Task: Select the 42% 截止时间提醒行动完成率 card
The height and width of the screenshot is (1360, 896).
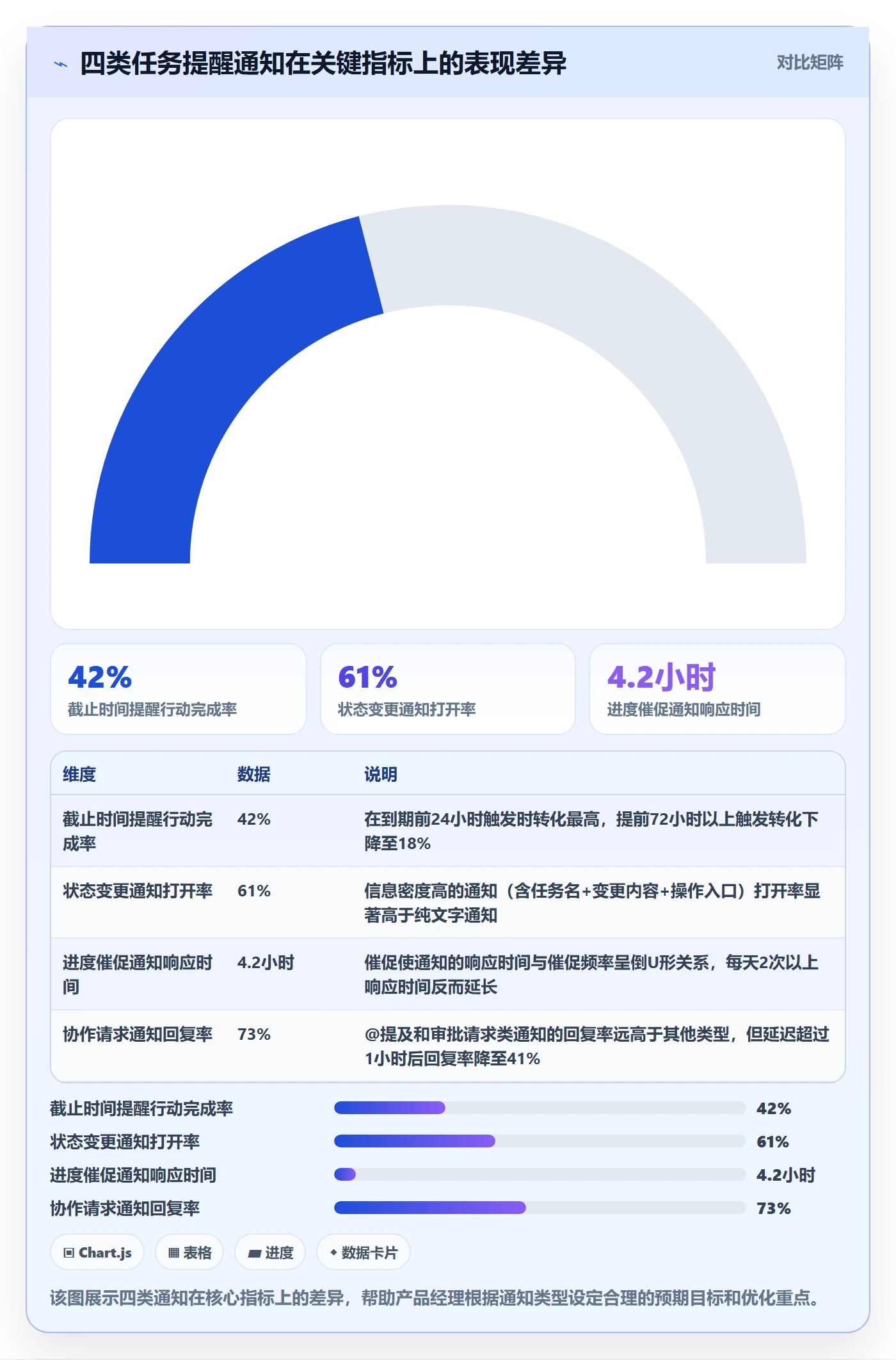Action: (179, 689)
